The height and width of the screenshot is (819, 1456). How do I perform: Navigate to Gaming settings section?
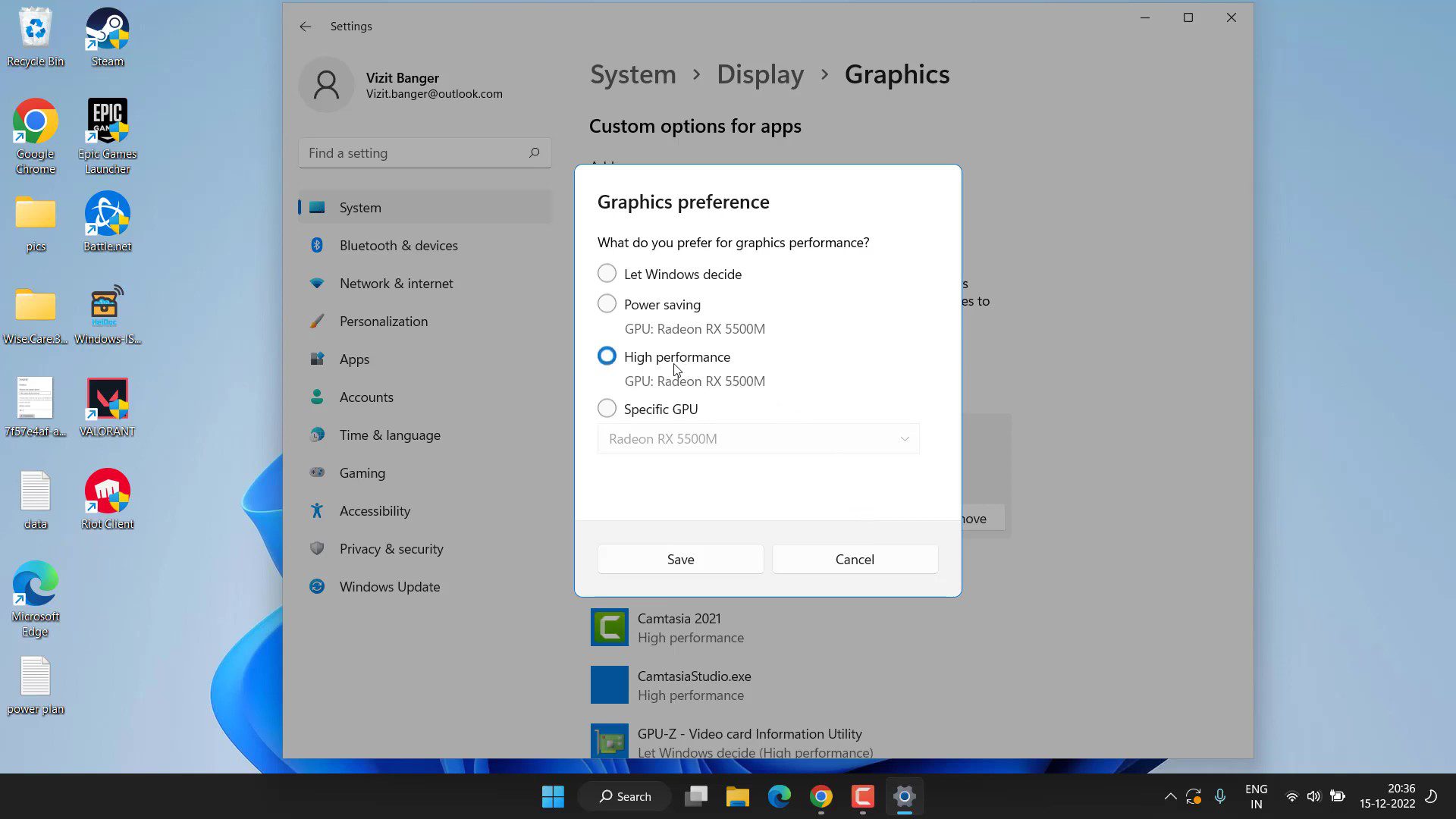point(362,473)
